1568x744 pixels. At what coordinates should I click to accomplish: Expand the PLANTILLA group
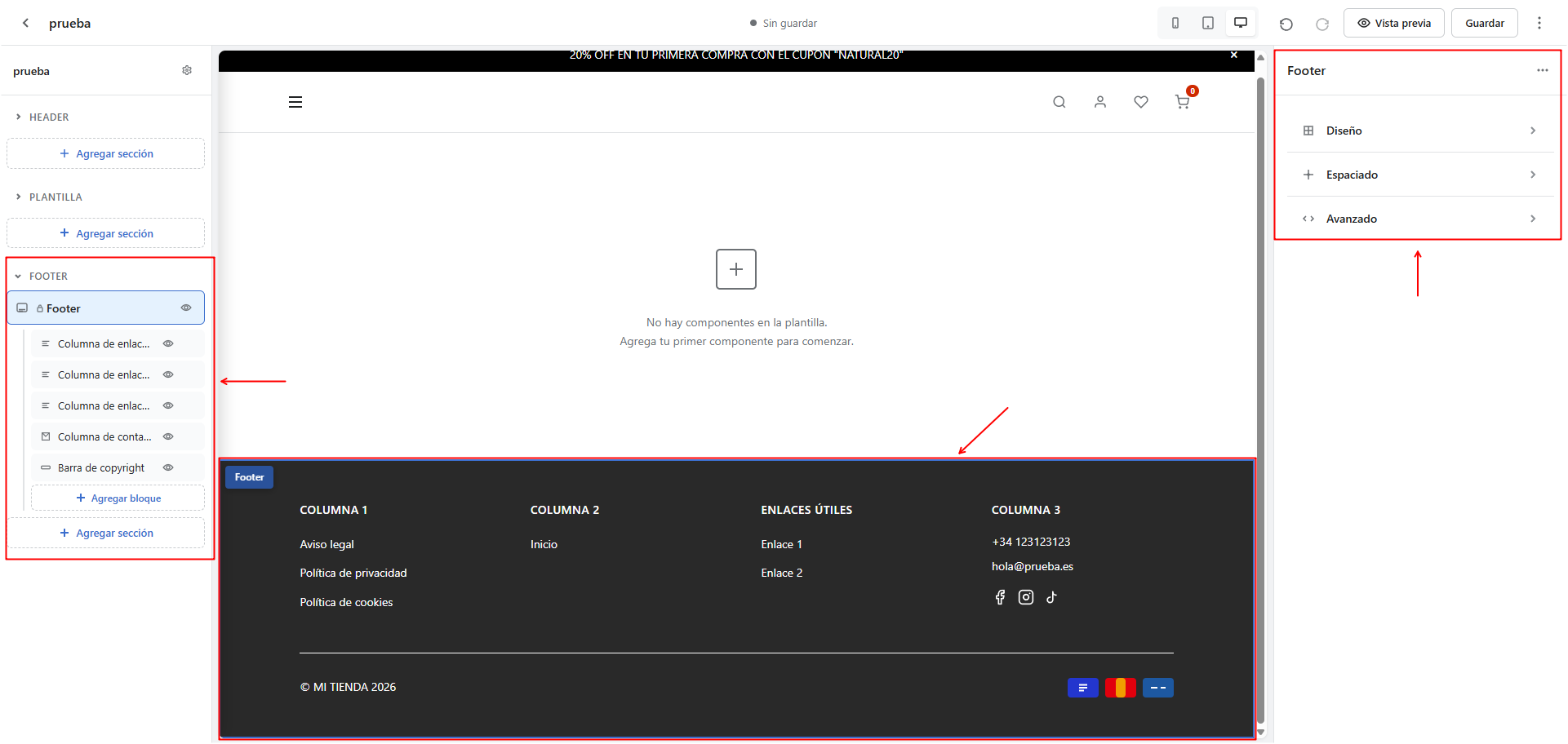pyautogui.click(x=19, y=197)
